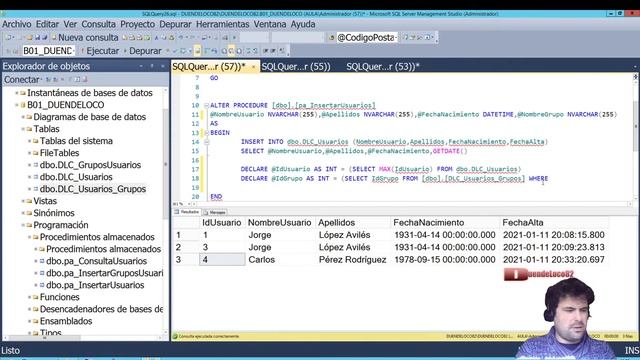Screen dimensions: 640x360
Task: Click the B01_DUENDELOCO database icon
Action: pos(23,105)
